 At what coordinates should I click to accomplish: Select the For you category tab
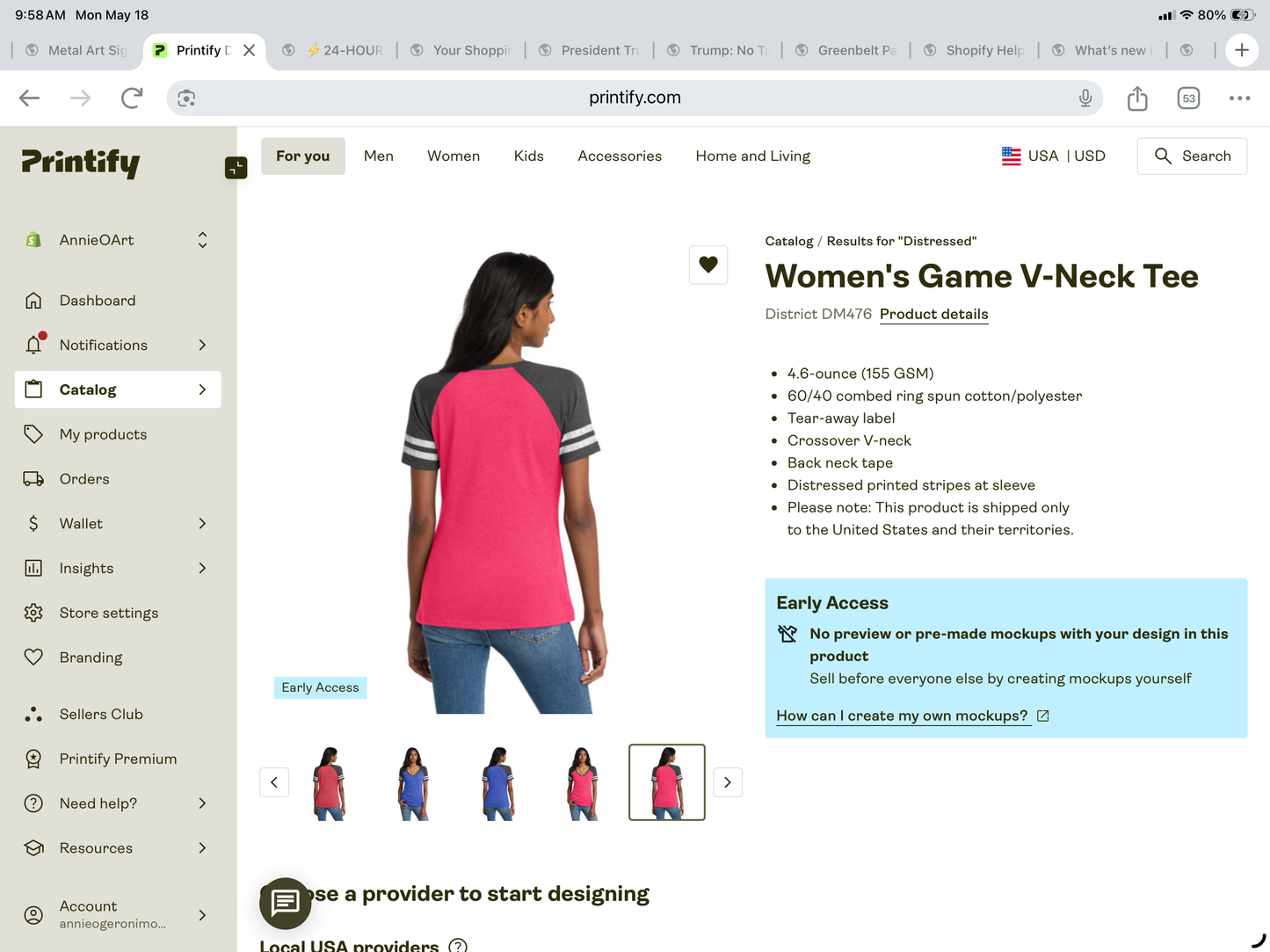[303, 156]
